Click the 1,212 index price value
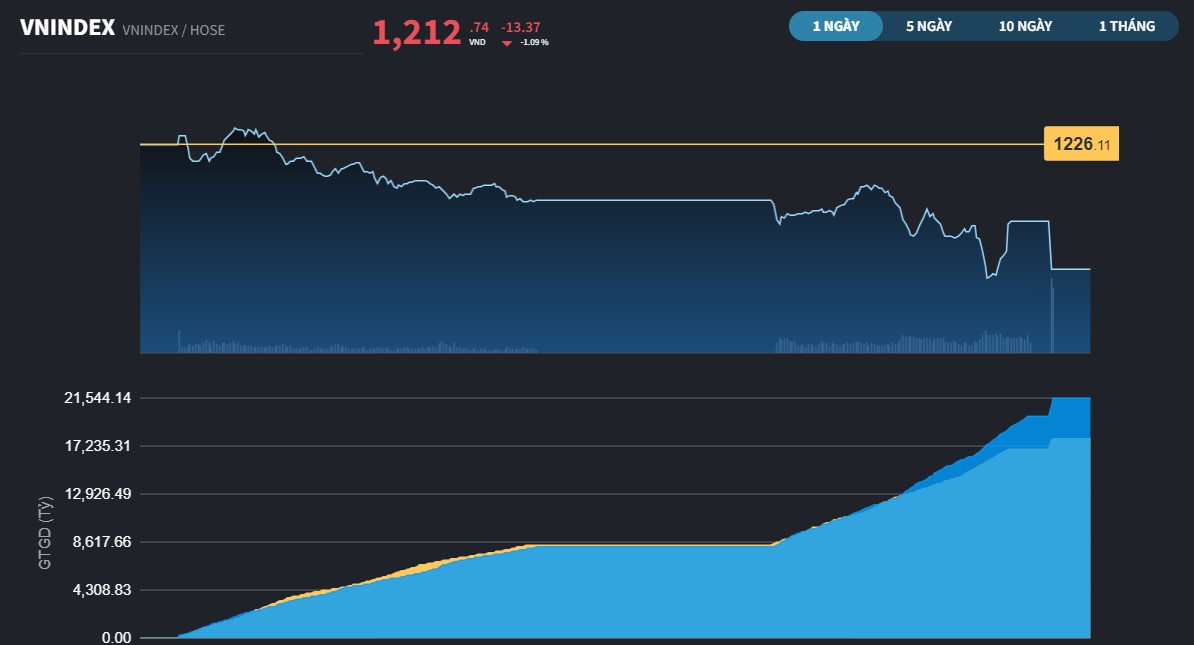The image size is (1194, 645). 417,33
